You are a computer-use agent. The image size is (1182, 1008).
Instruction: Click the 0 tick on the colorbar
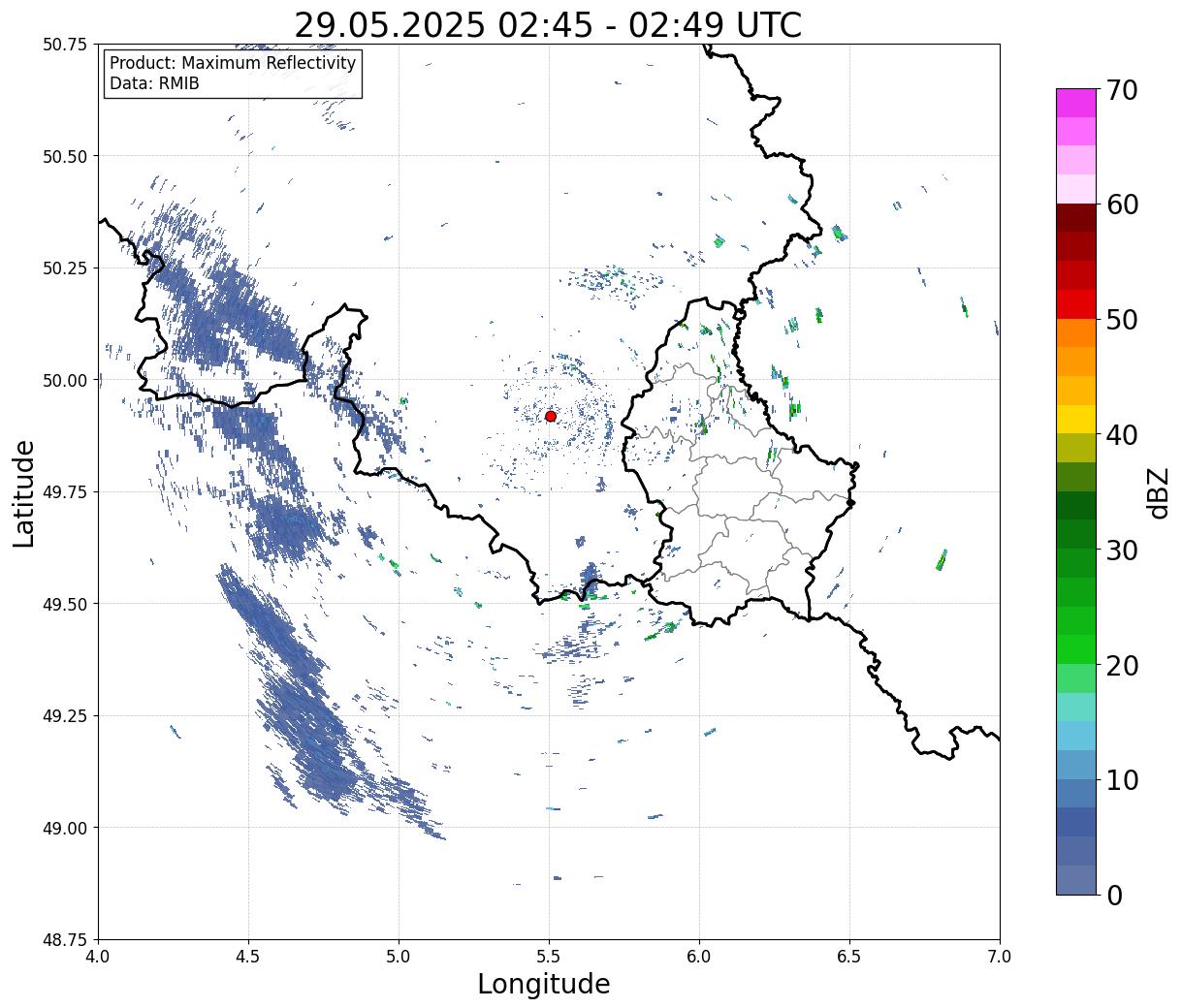coord(1114,895)
